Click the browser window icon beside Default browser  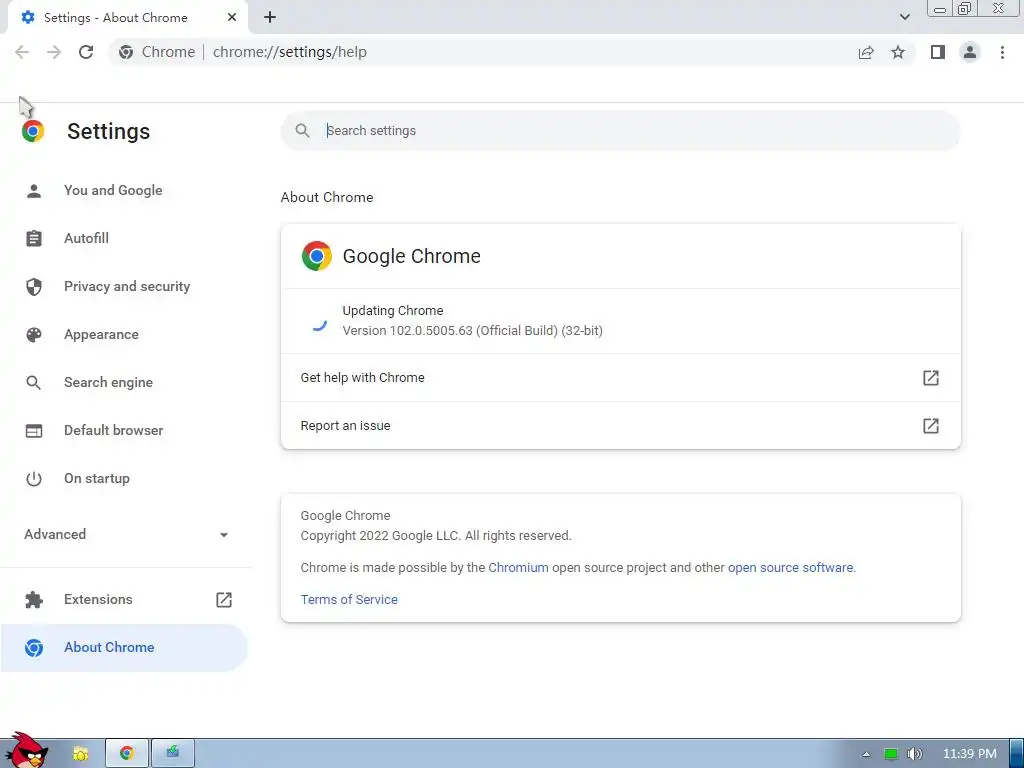pos(34,431)
